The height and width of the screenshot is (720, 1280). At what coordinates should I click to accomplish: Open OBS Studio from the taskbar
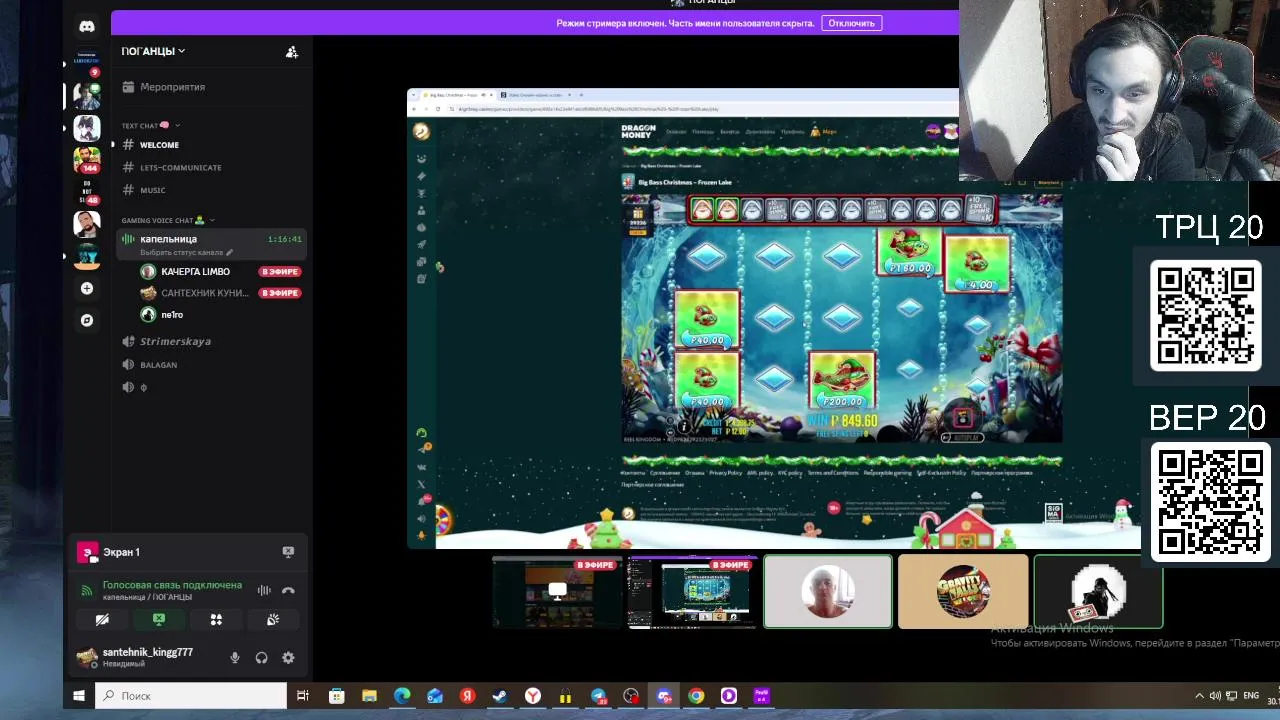pyautogui.click(x=631, y=696)
